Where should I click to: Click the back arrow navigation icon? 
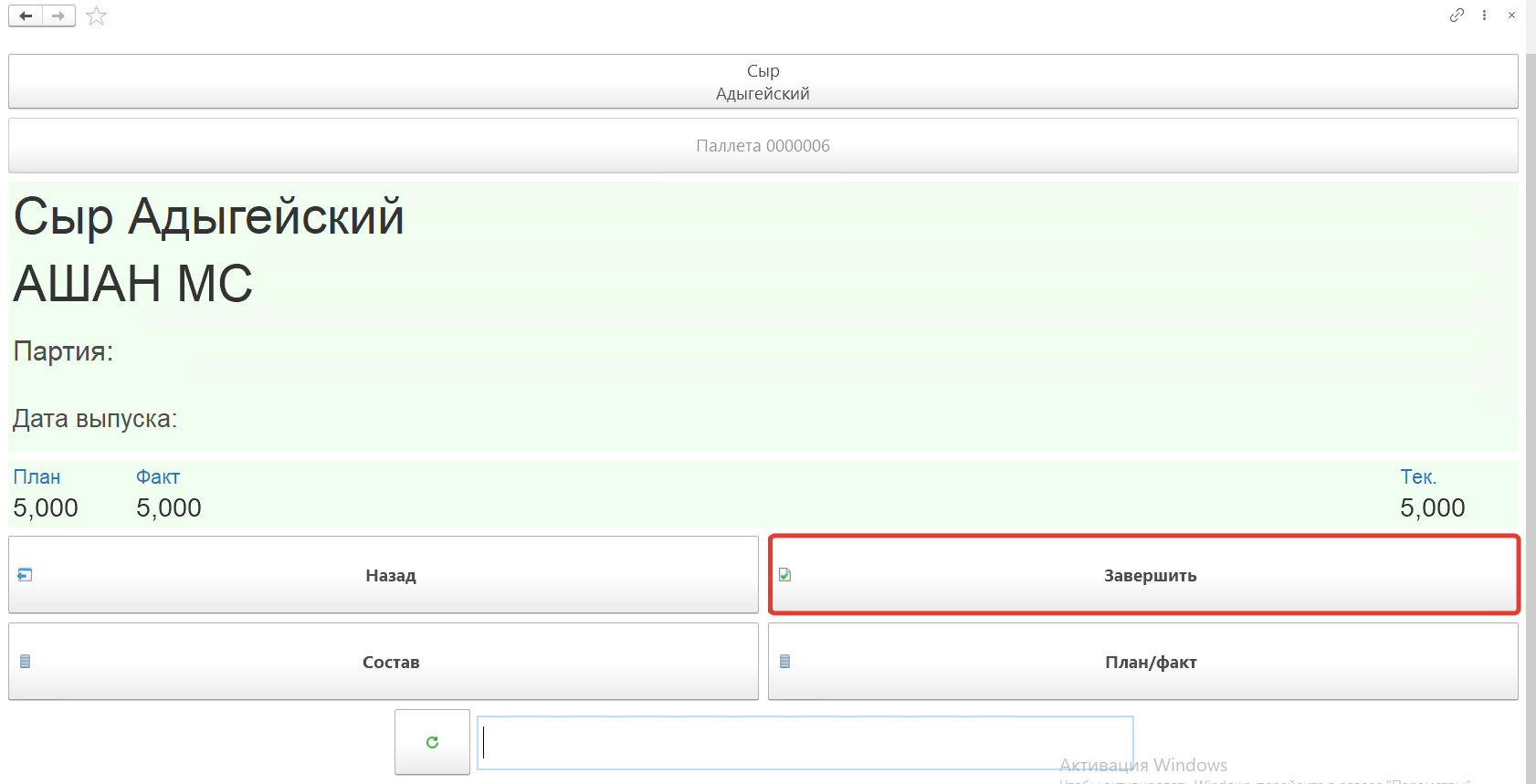click(26, 16)
